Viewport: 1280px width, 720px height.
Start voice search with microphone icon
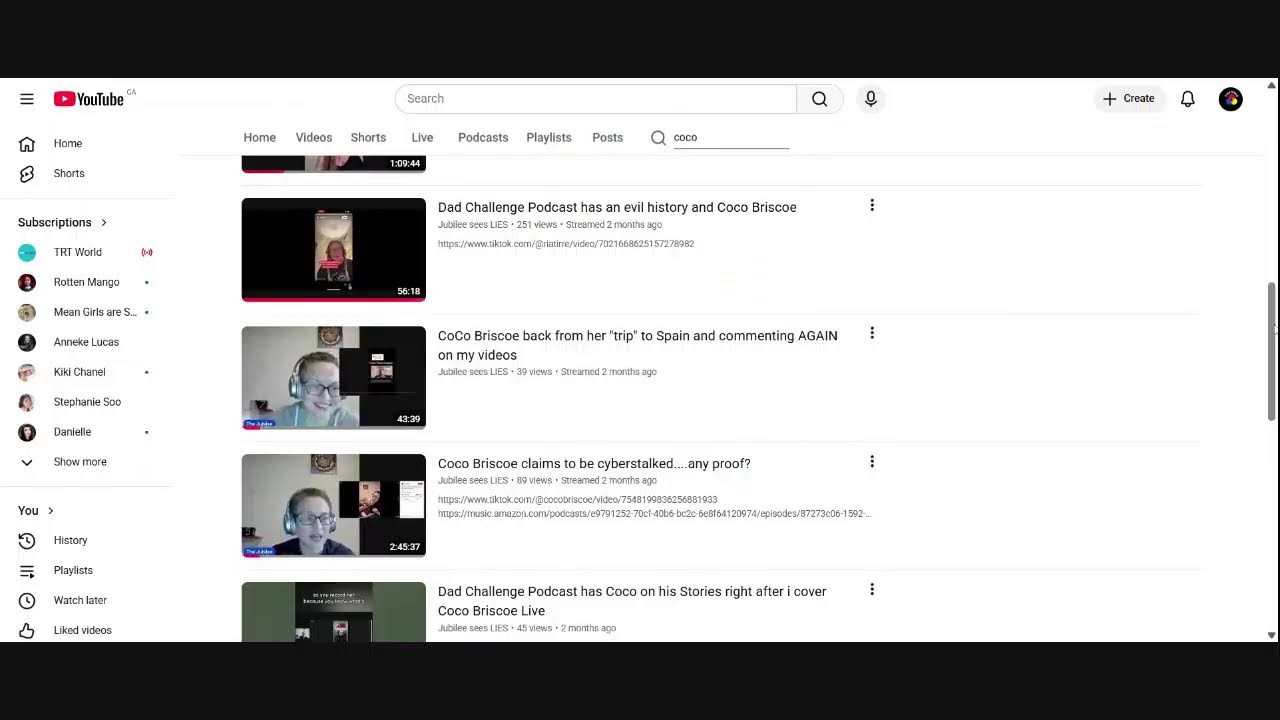point(871,99)
